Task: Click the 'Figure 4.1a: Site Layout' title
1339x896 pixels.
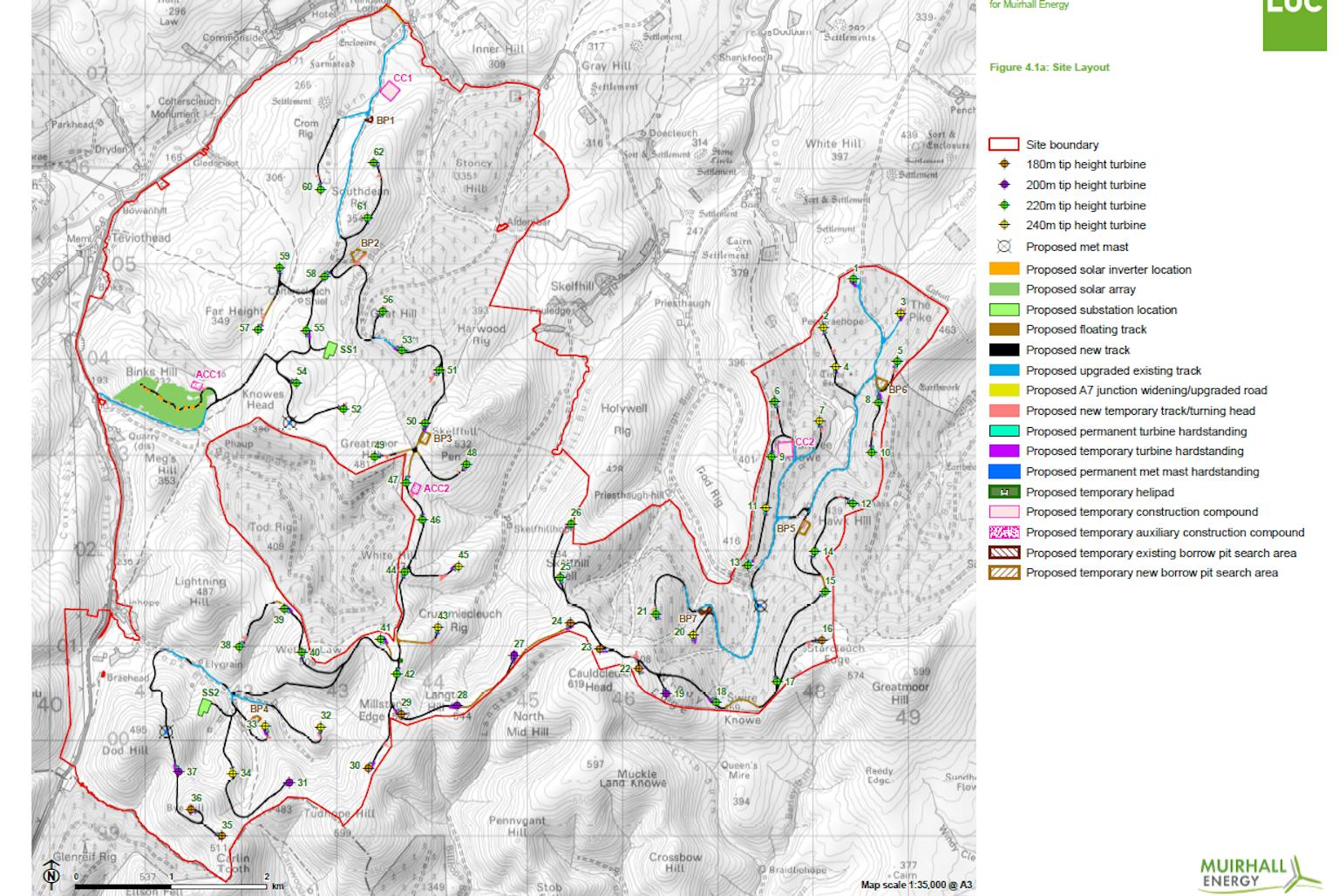Action: pos(1050,67)
